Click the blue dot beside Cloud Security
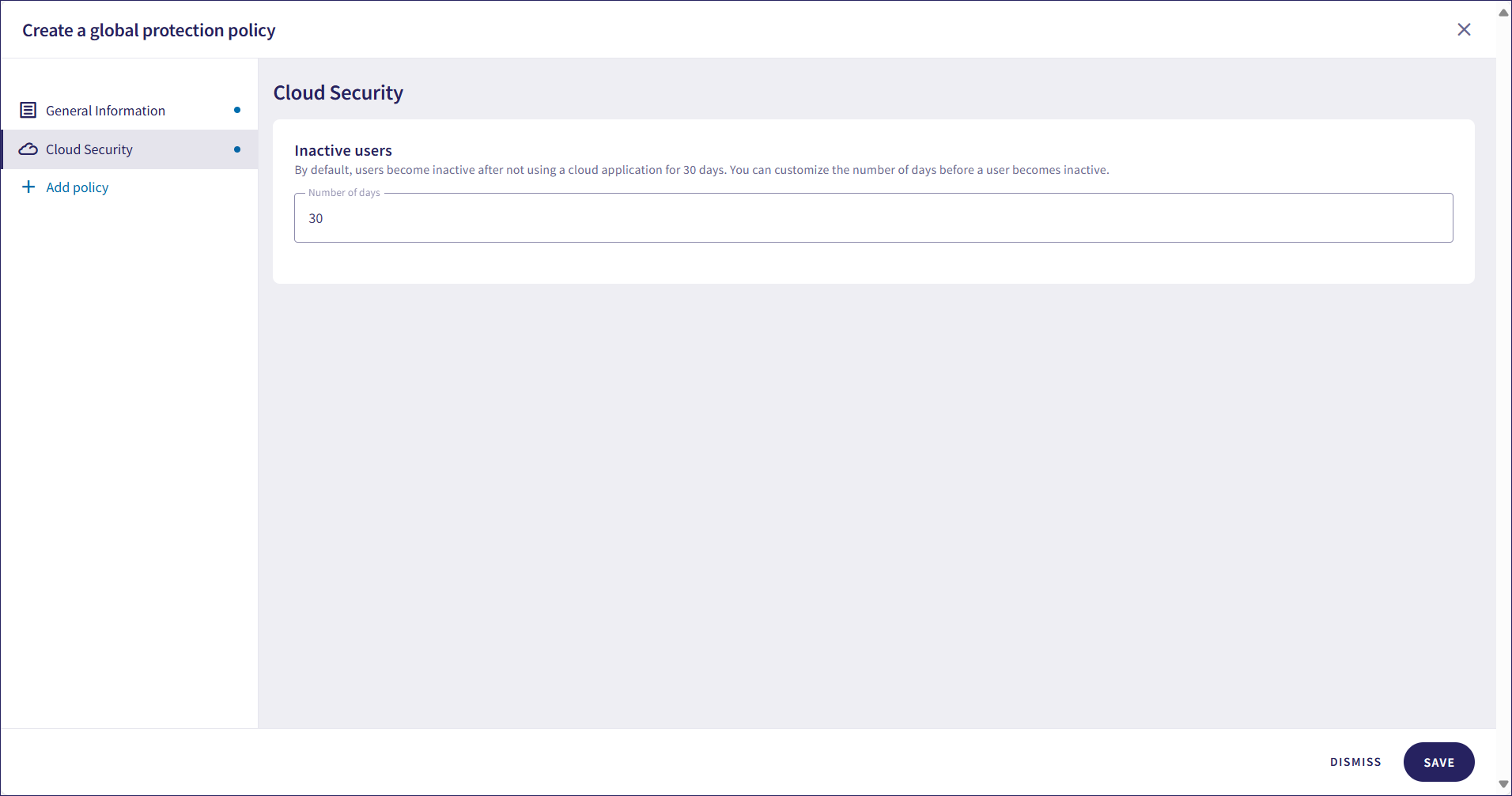Image resolution: width=1512 pixels, height=796 pixels. pyautogui.click(x=237, y=149)
